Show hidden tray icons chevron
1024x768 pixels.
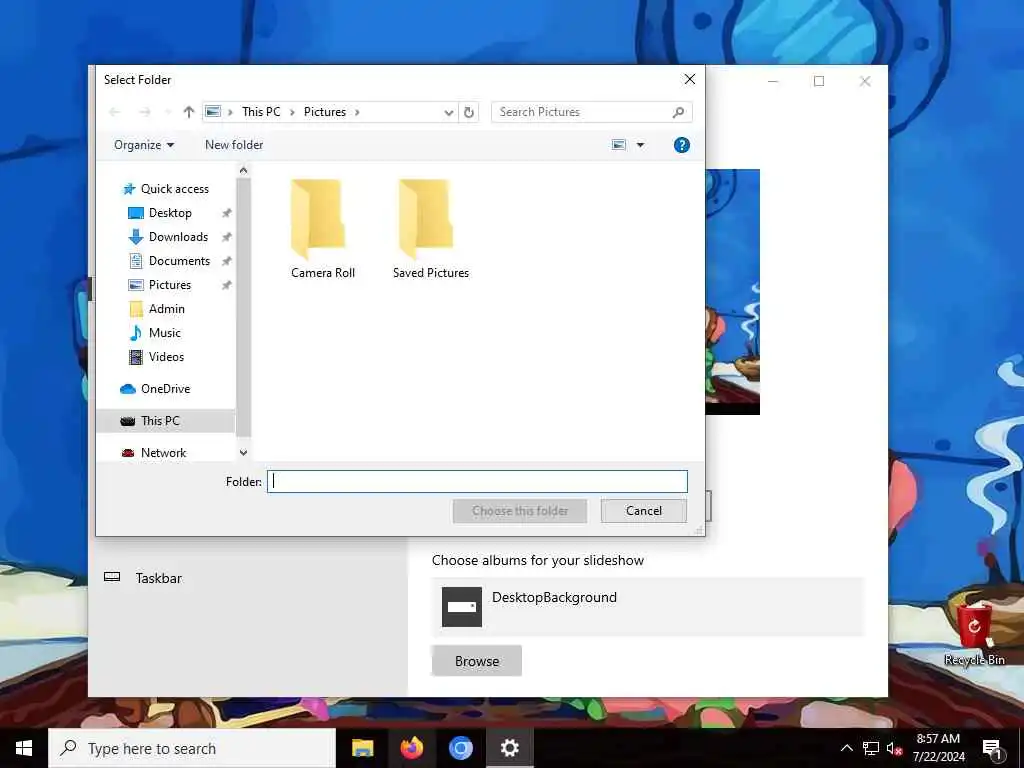click(x=846, y=748)
